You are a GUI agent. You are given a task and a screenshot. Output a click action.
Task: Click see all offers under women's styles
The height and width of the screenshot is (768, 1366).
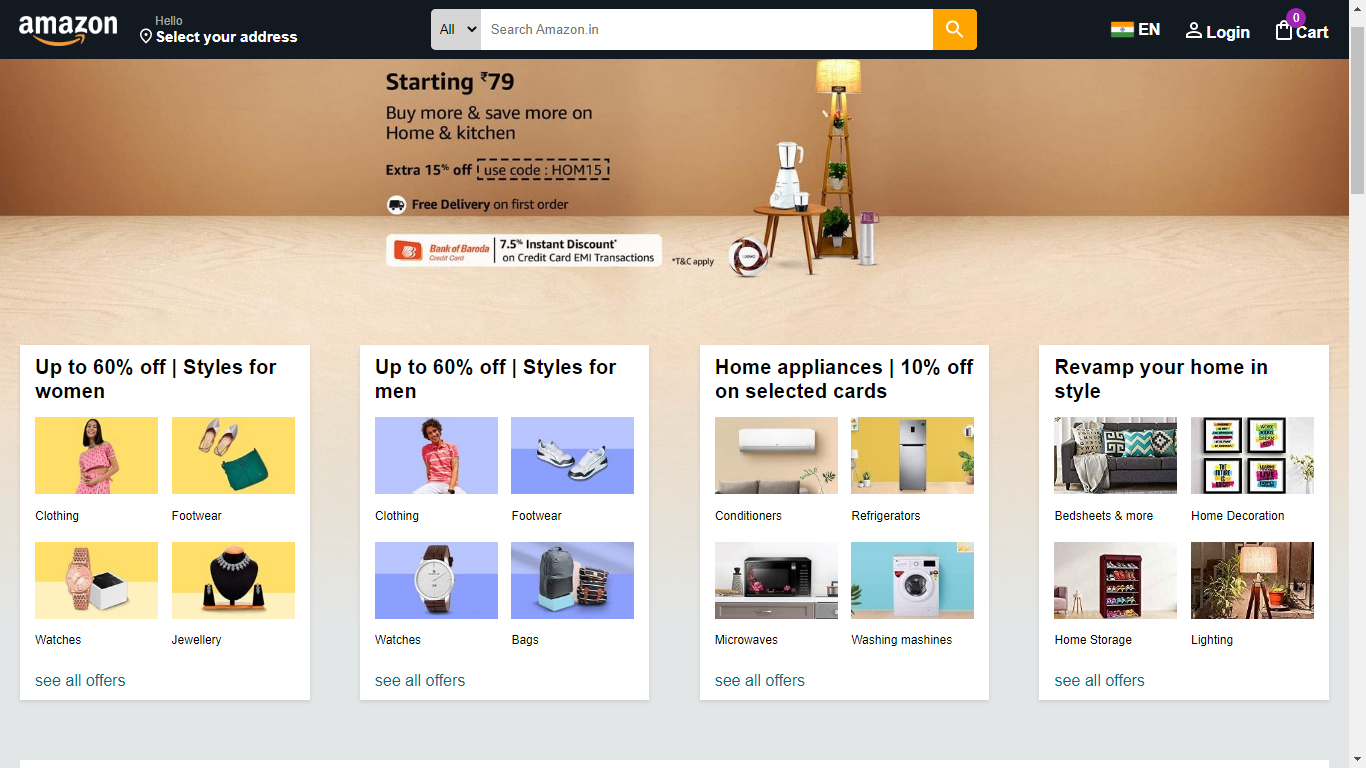pyautogui.click(x=80, y=680)
